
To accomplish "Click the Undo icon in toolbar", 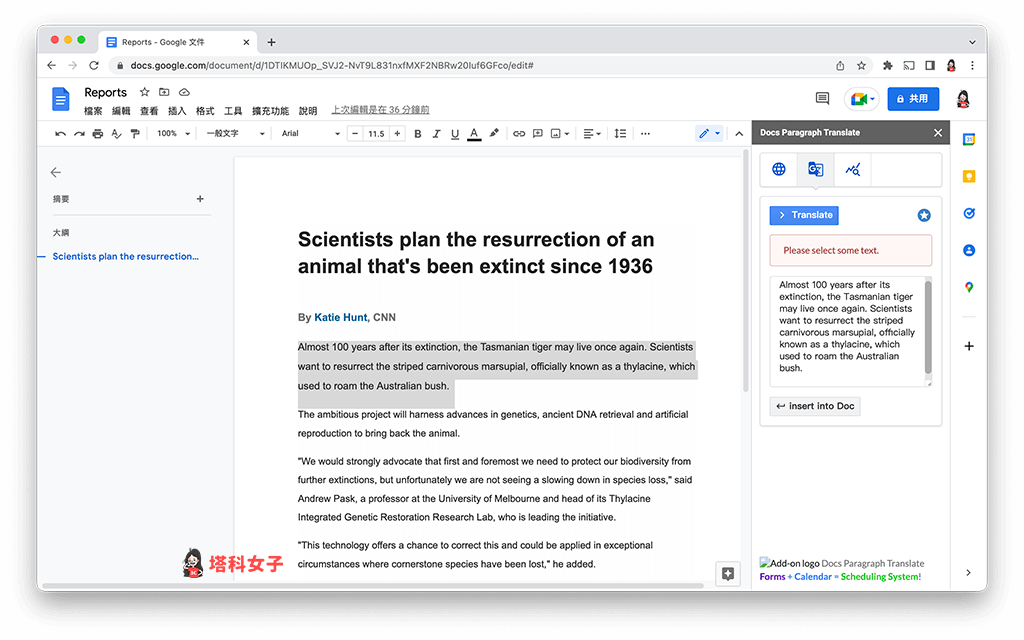I will [x=60, y=134].
